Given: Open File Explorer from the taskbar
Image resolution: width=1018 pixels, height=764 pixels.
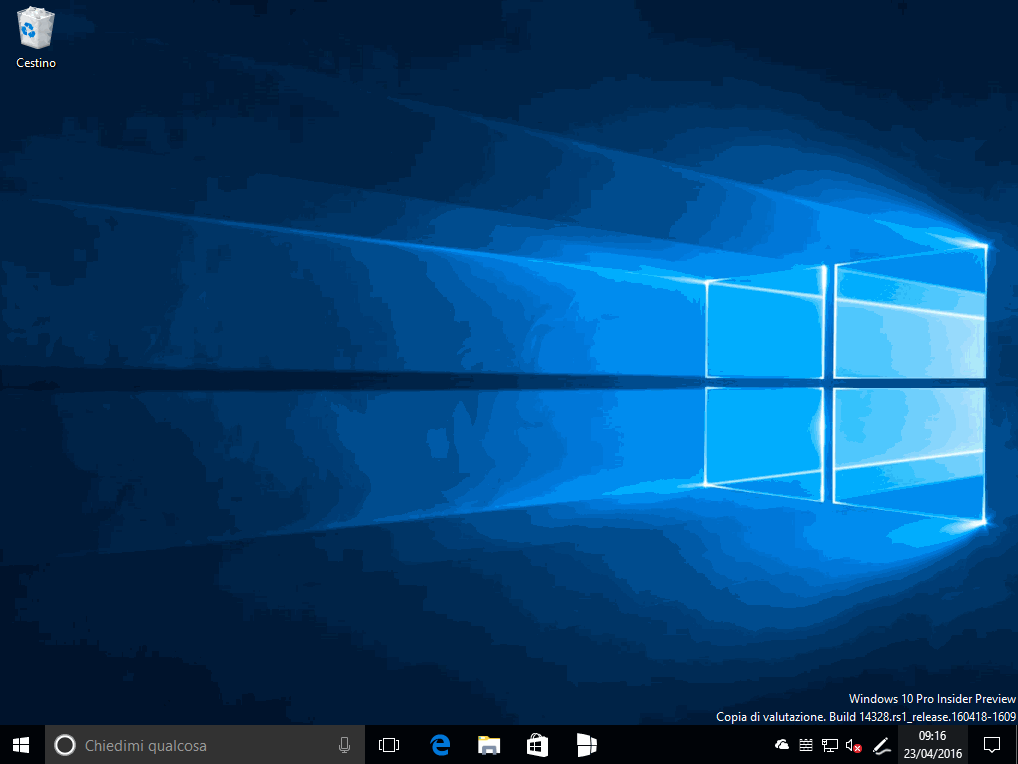Looking at the screenshot, I should tap(489, 745).
